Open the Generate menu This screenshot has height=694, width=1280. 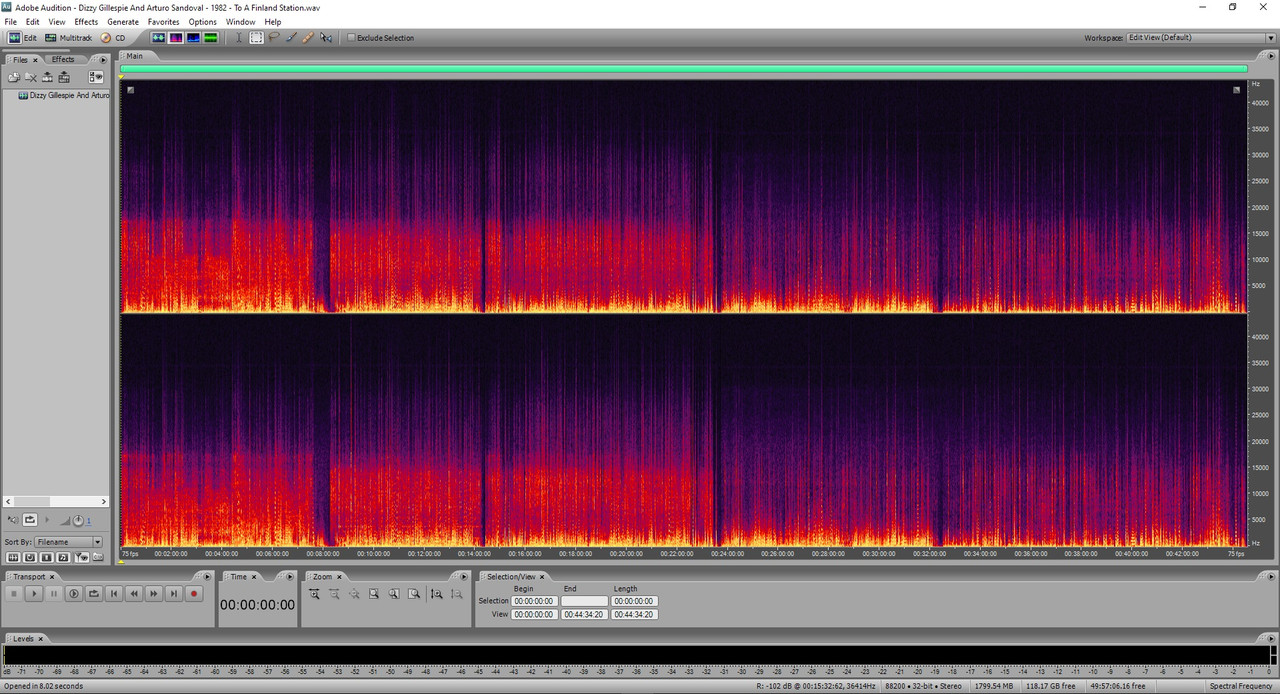[x=123, y=22]
